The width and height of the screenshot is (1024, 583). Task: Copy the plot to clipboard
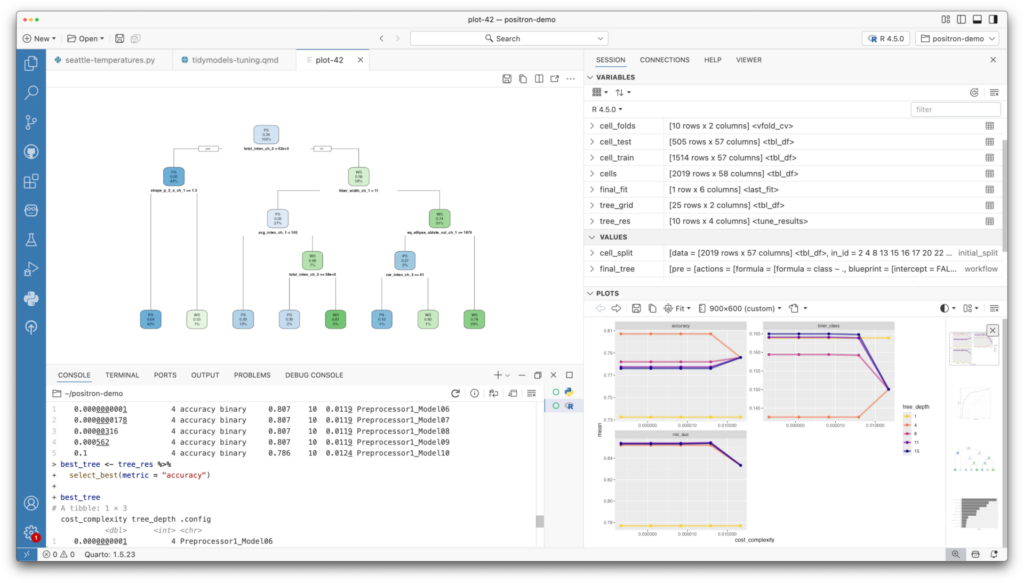653,308
